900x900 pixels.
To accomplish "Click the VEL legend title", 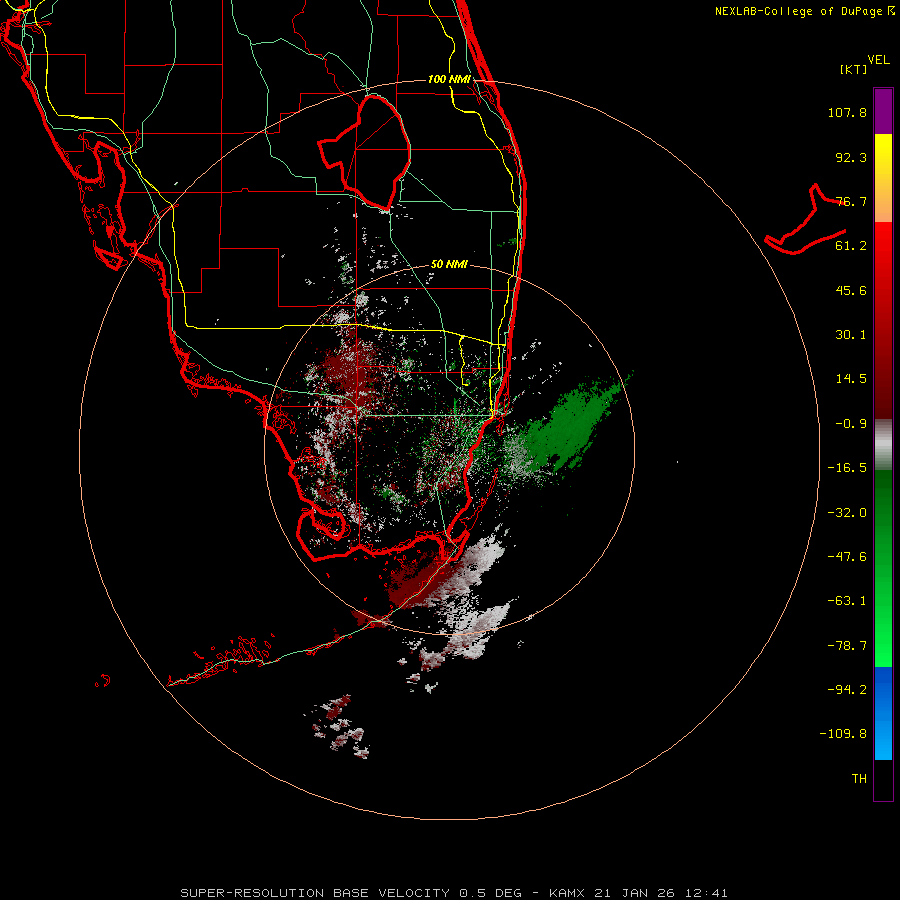I will (878, 60).
